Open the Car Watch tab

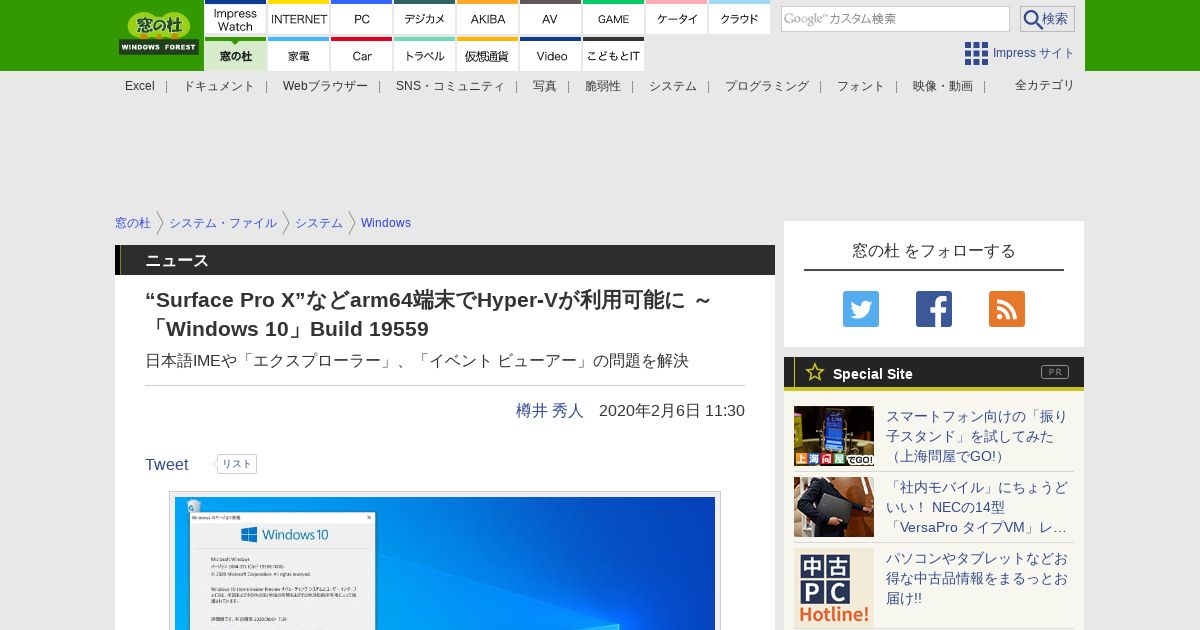(362, 55)
